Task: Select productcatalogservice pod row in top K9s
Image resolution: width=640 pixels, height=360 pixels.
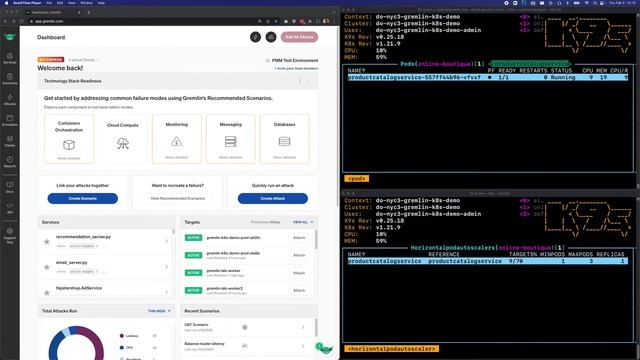Action: (x=488, y=77)
